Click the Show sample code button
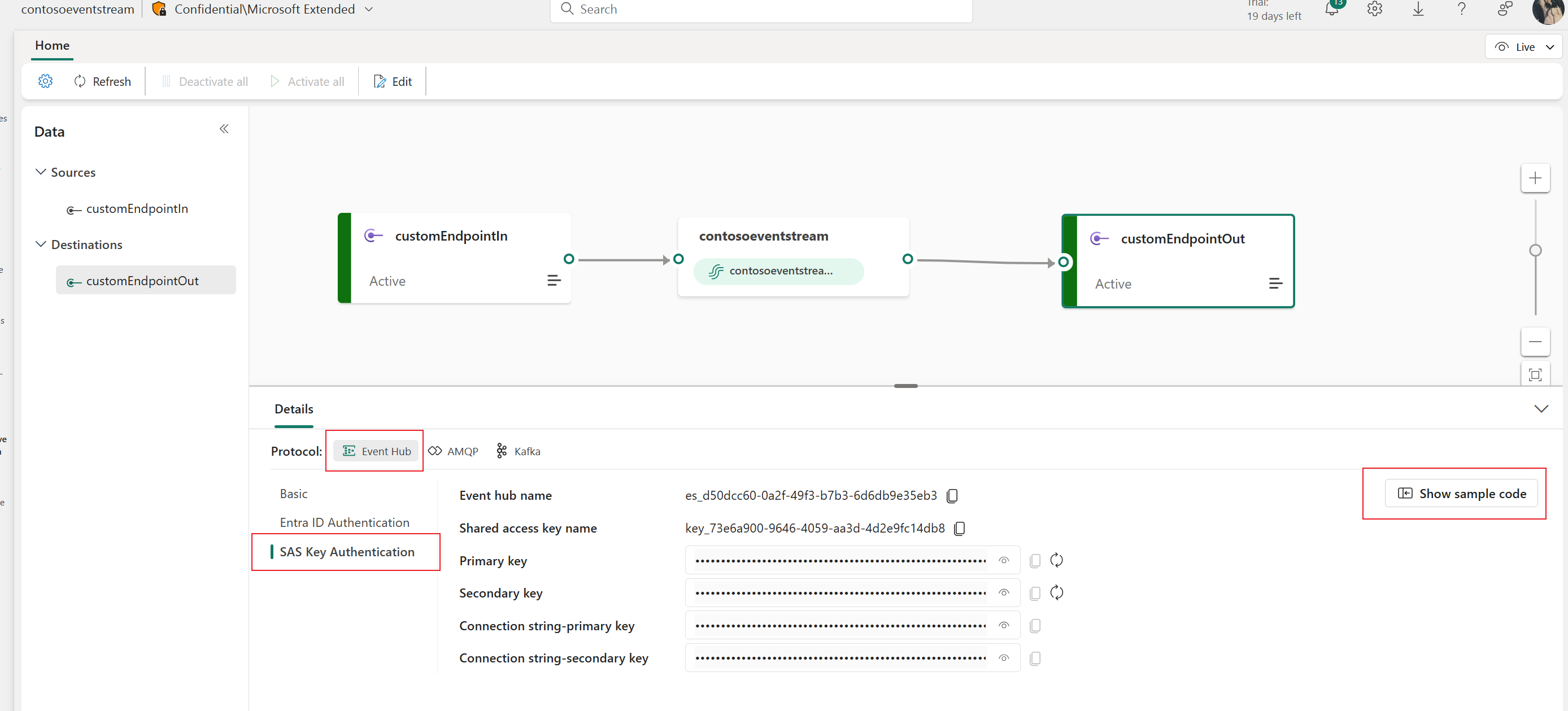The width and height of the screenshot is (1568, 711). (1462, 493)
